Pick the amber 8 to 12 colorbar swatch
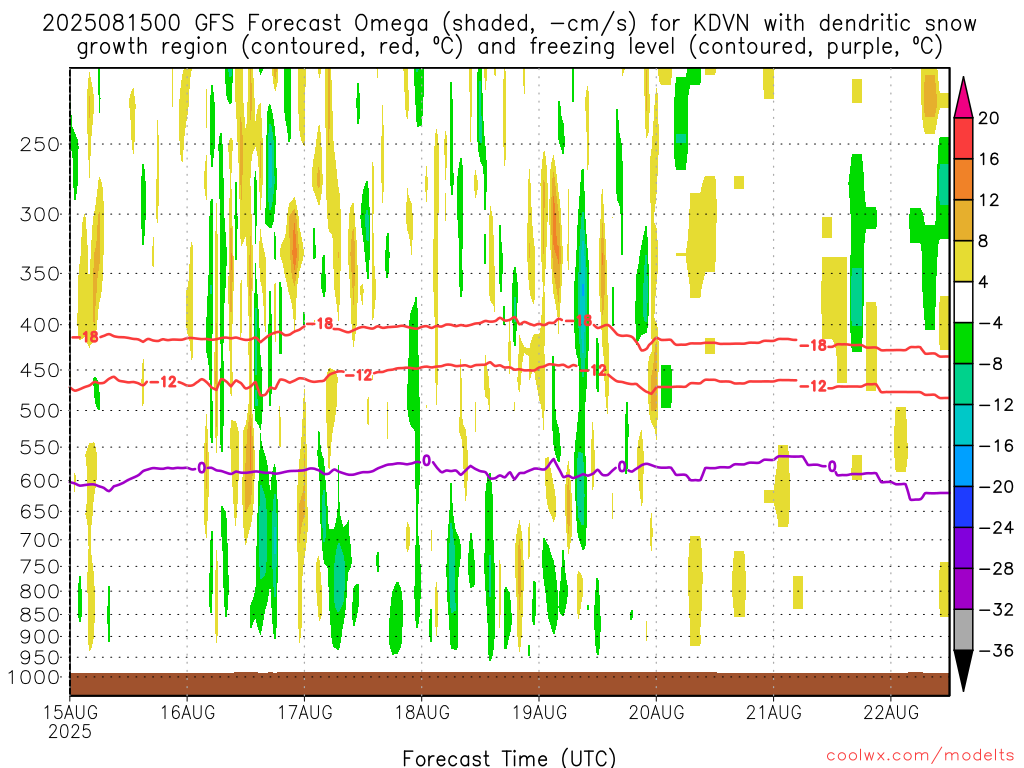The height and width of the screenshot is (768, 1024). (963, 221)
